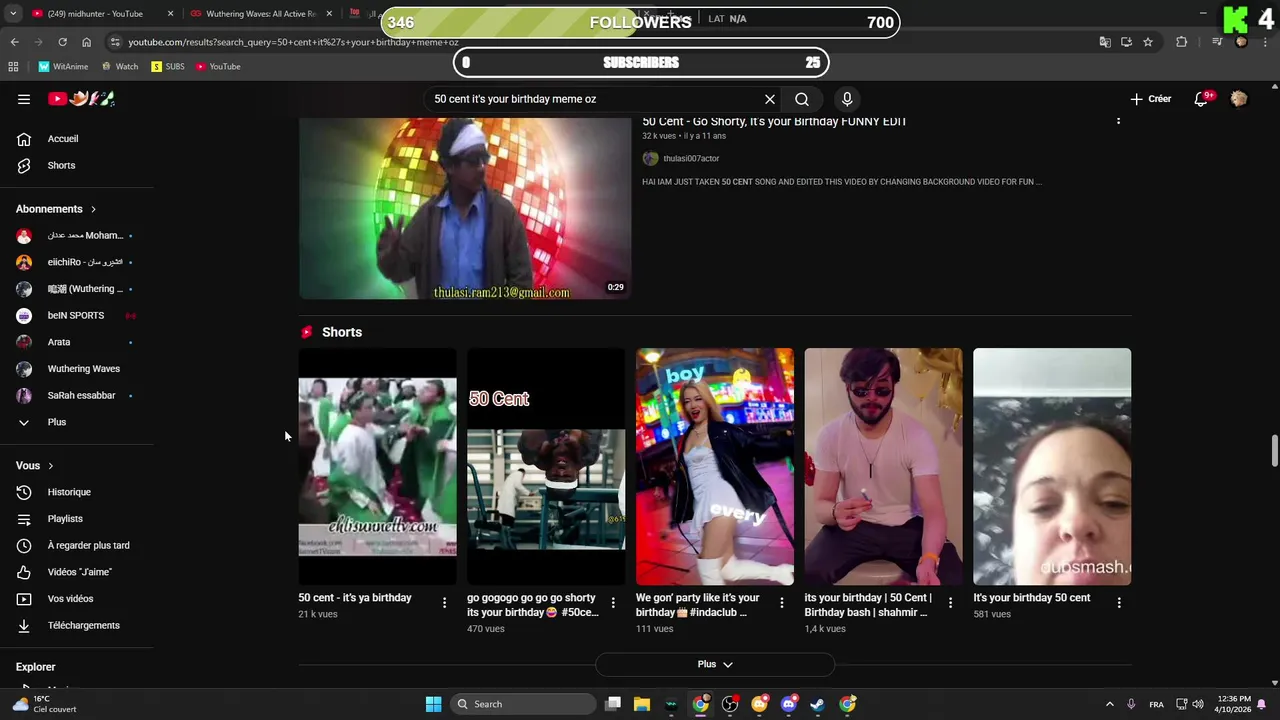Play short 'go gogogo go go go shorty'
Viewport: 1280px width, 720px height.
pyautogui.click(x=546, y=466)
